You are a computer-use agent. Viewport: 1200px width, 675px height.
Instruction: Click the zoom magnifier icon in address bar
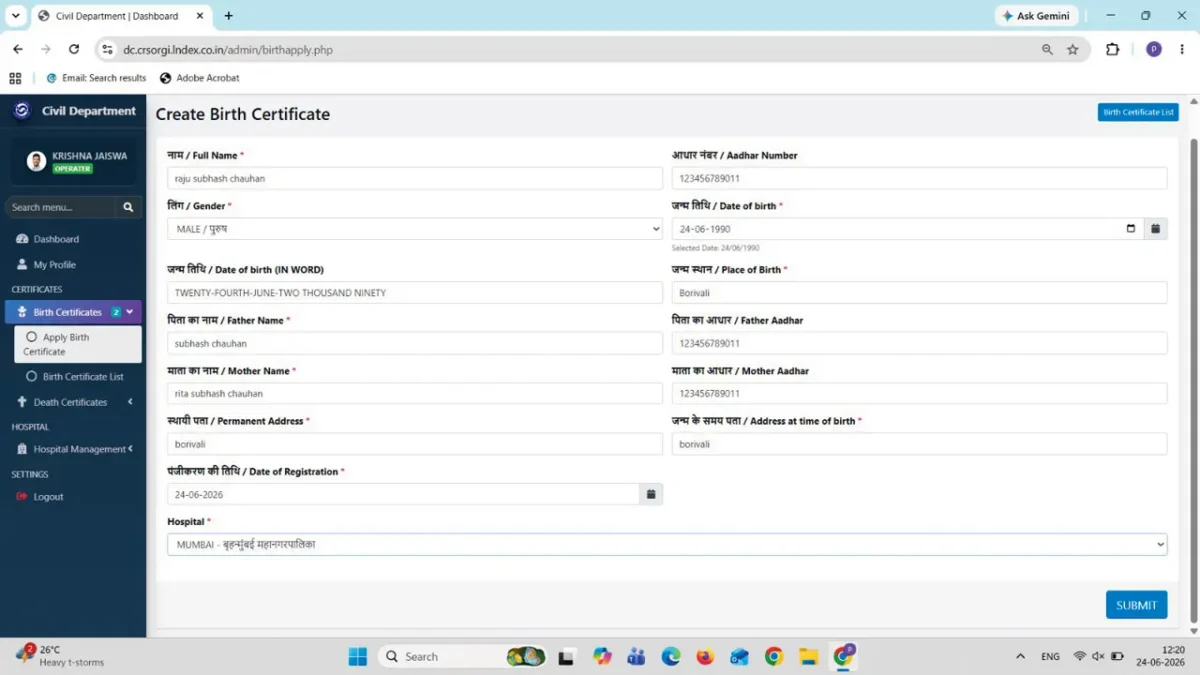pos(1047,49)
